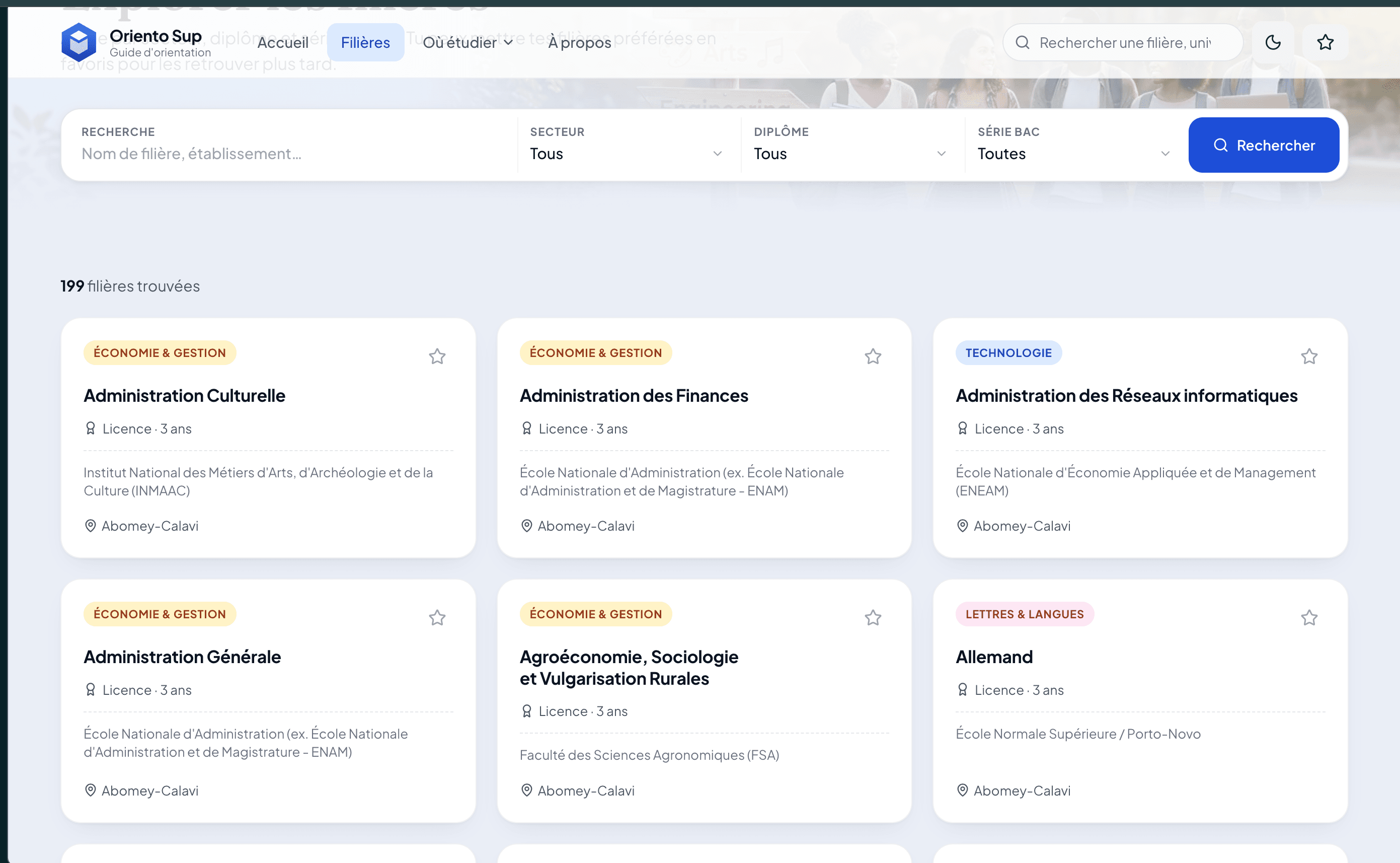The width and height of the screenshot is (1400, 863).
Task: Click Oriento Sup site name
Action: (x=155, y=35)
